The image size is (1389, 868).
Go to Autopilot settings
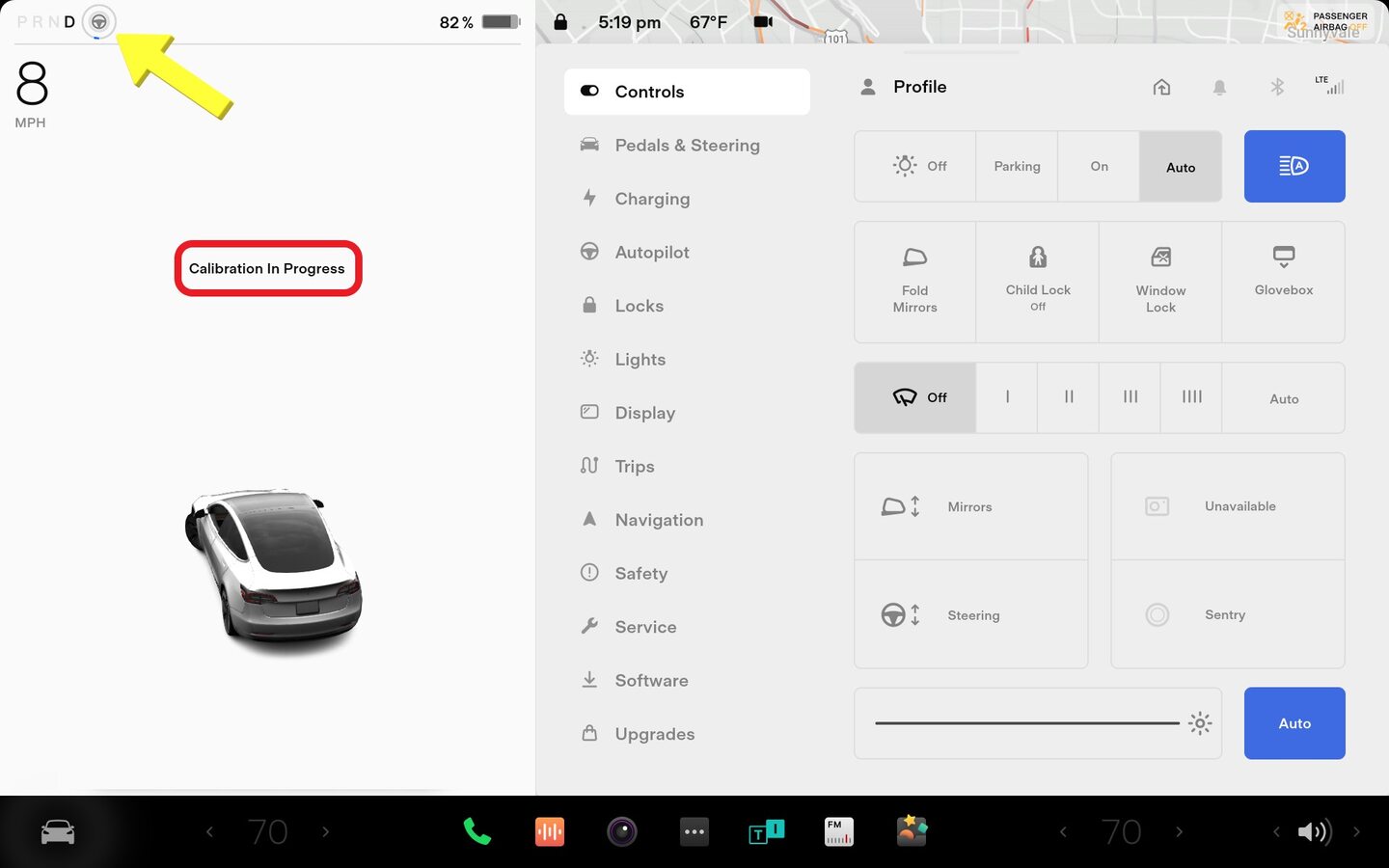687,252
